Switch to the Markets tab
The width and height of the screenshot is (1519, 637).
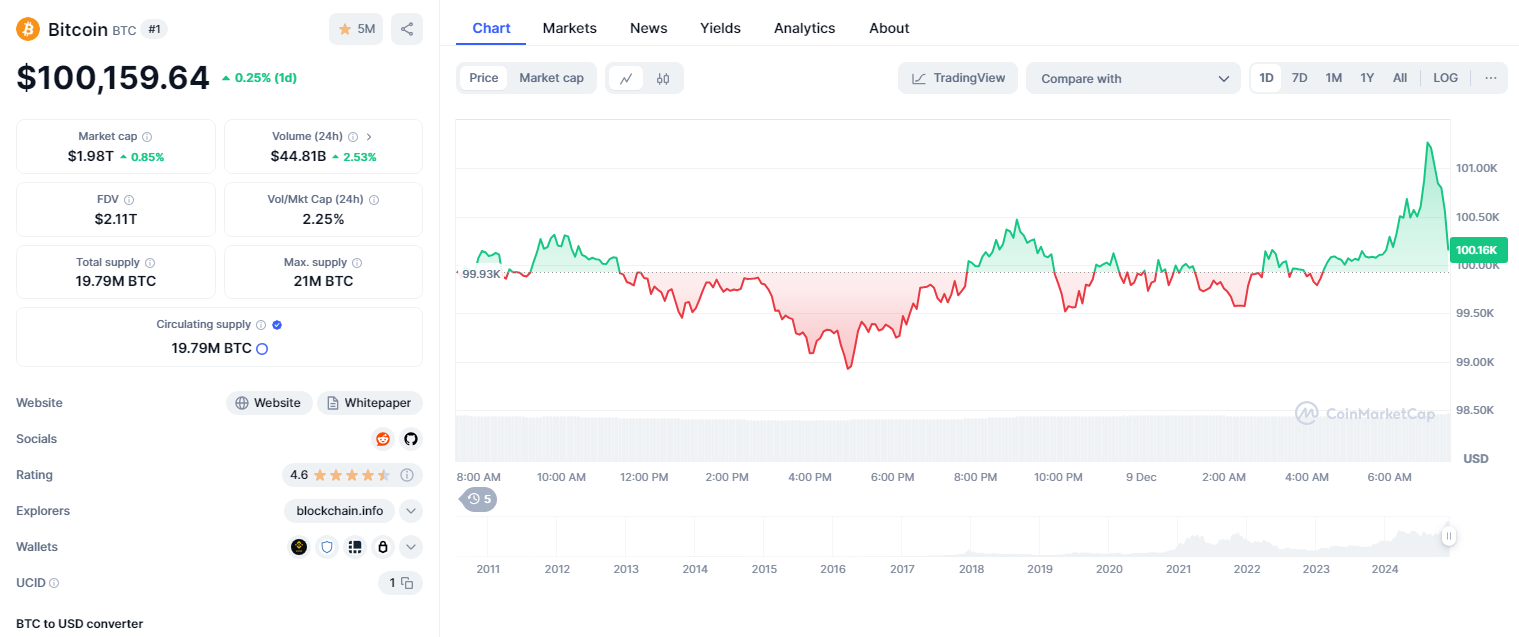569,28
